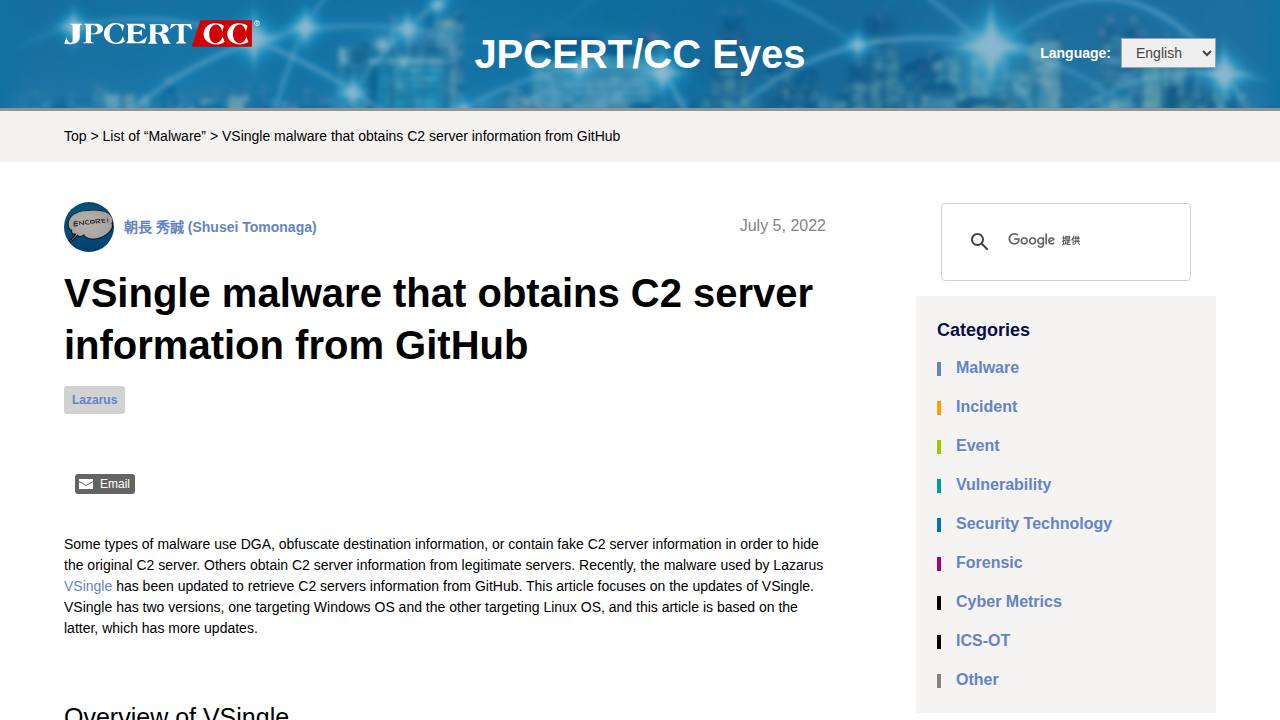Open author Shusei Tomonaga's profile link
The width and height of the screenshot is (1280, 720).
(220, 227)
